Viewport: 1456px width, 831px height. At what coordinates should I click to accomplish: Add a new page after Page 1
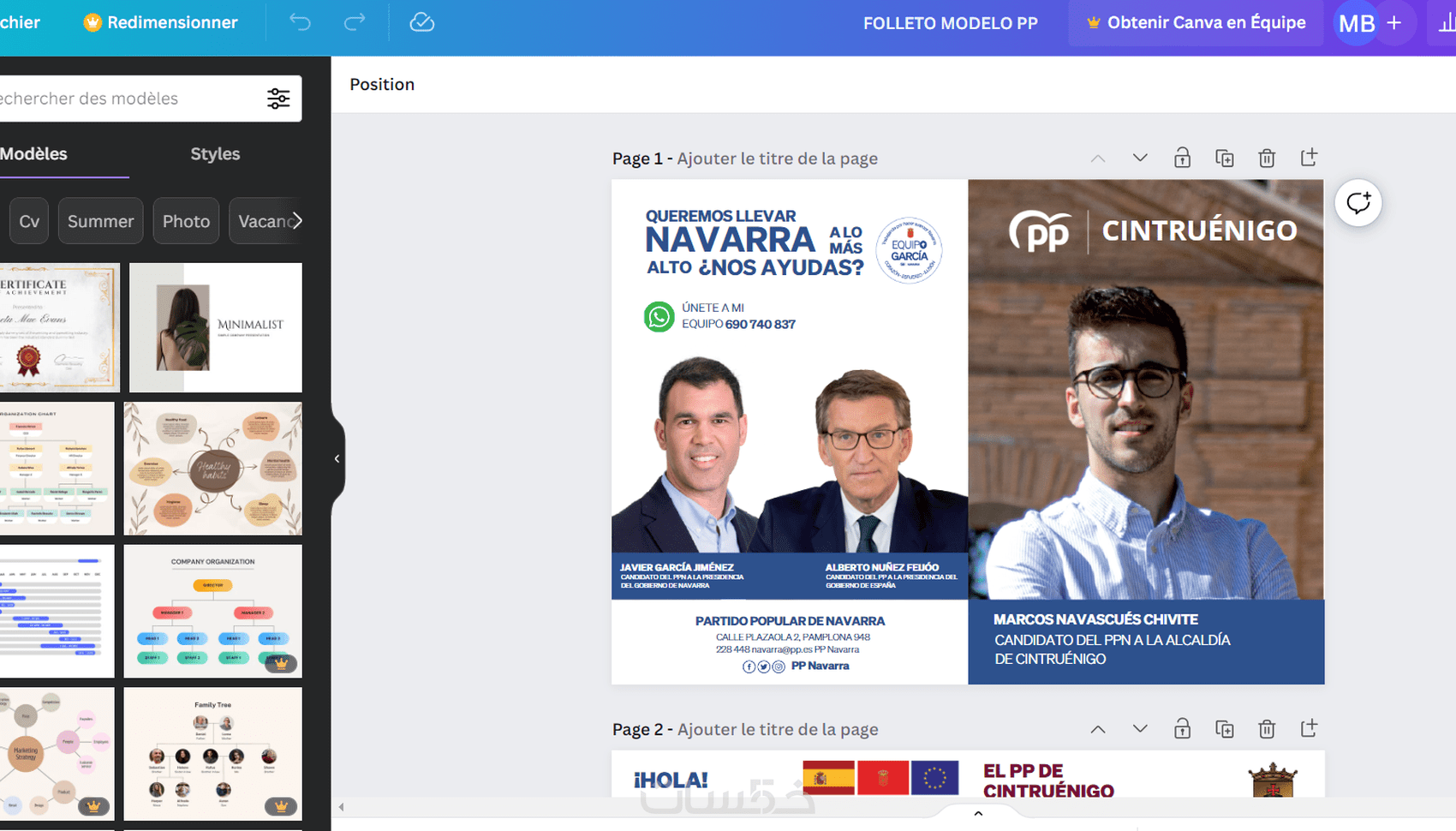click(1309, 158)
